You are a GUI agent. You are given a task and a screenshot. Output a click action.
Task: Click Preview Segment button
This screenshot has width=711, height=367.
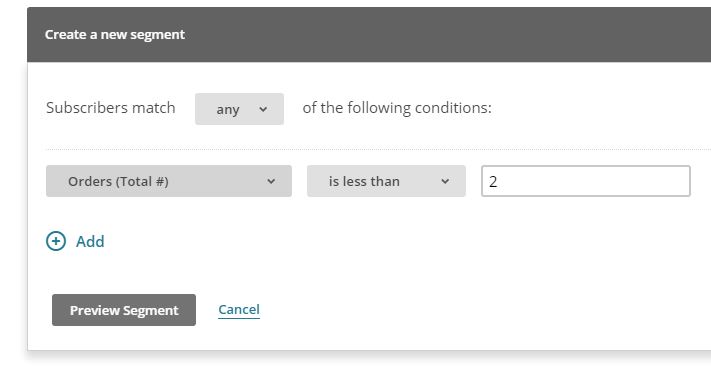pos(124,310)
